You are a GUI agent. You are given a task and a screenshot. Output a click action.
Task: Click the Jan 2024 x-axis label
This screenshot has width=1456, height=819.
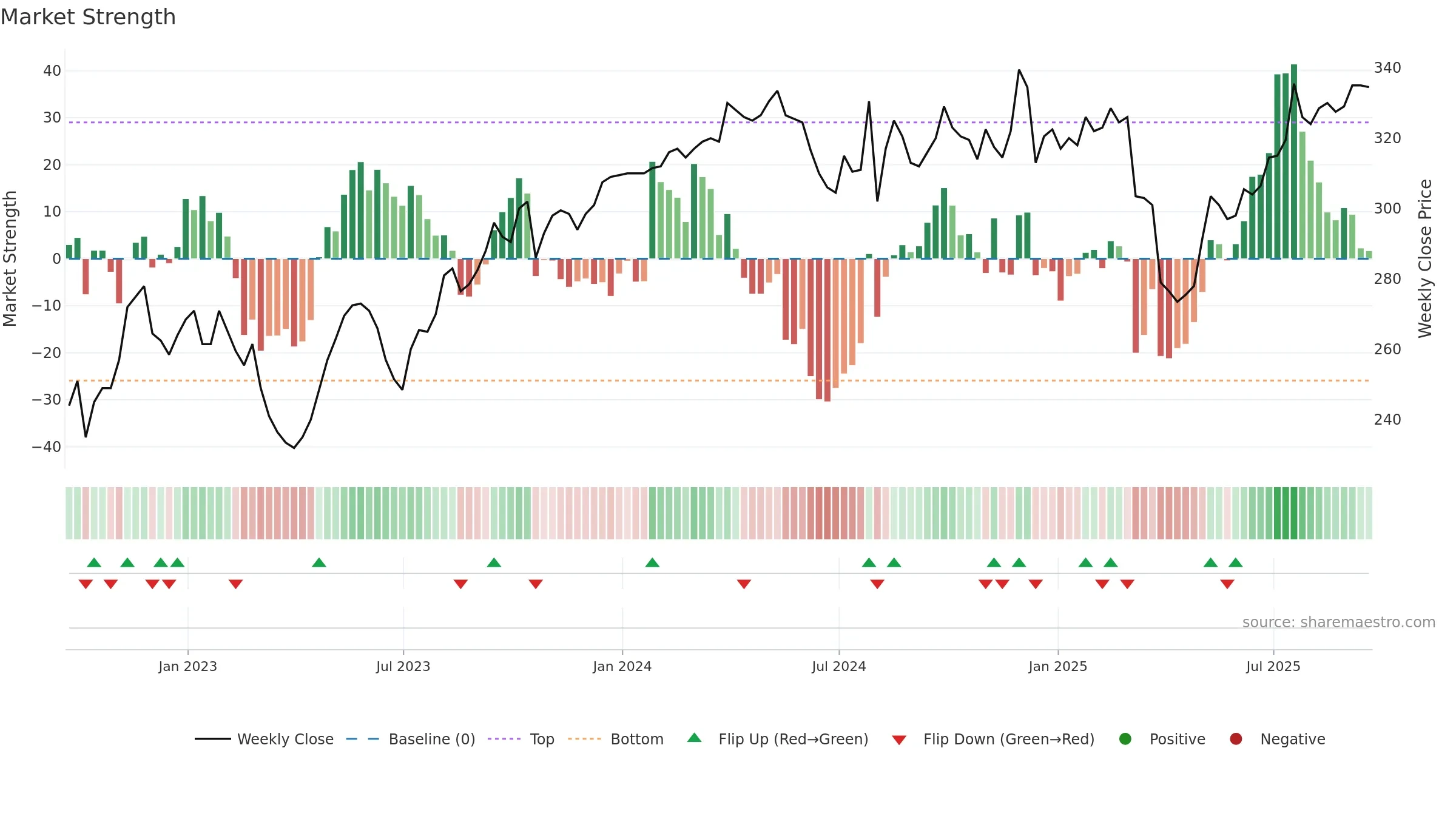click(622, 666)
